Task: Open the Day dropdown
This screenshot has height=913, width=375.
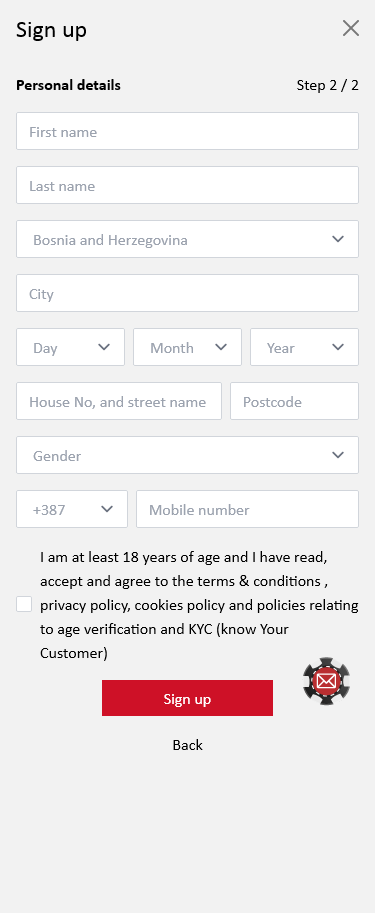Action: 70,348
